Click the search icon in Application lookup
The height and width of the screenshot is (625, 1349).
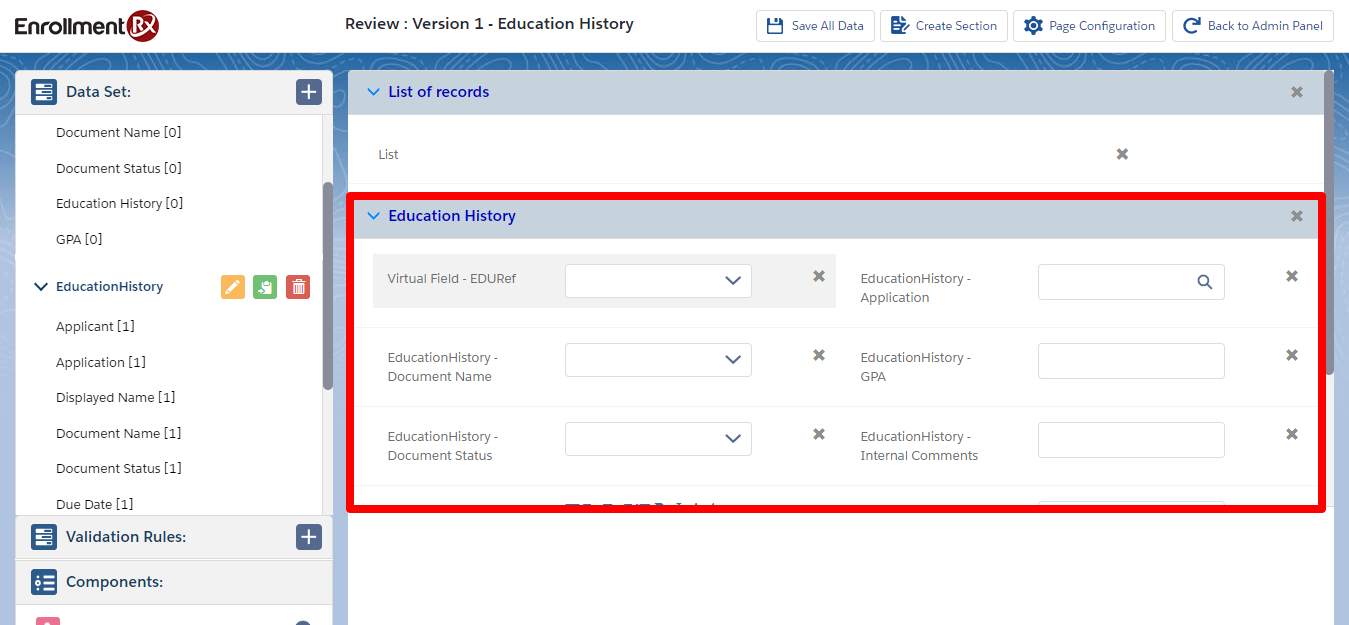(x=1204, y=282)
